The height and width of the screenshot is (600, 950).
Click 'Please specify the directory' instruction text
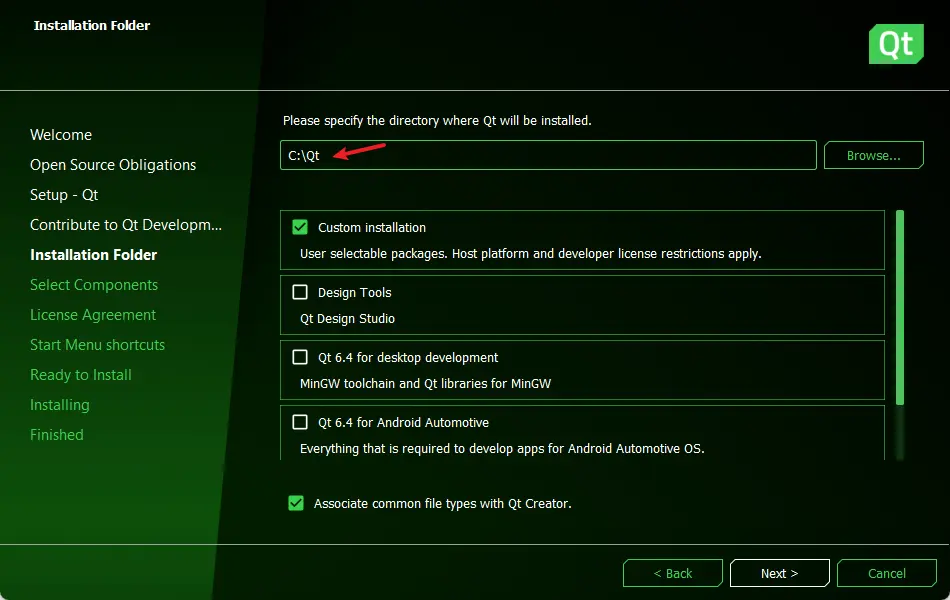(x=437, y=121)
